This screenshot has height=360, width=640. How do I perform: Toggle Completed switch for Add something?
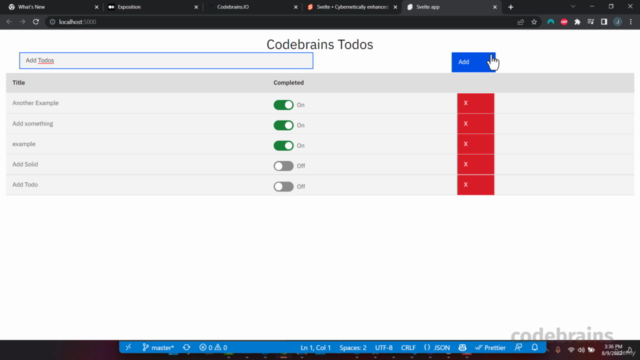coord(283,125)
